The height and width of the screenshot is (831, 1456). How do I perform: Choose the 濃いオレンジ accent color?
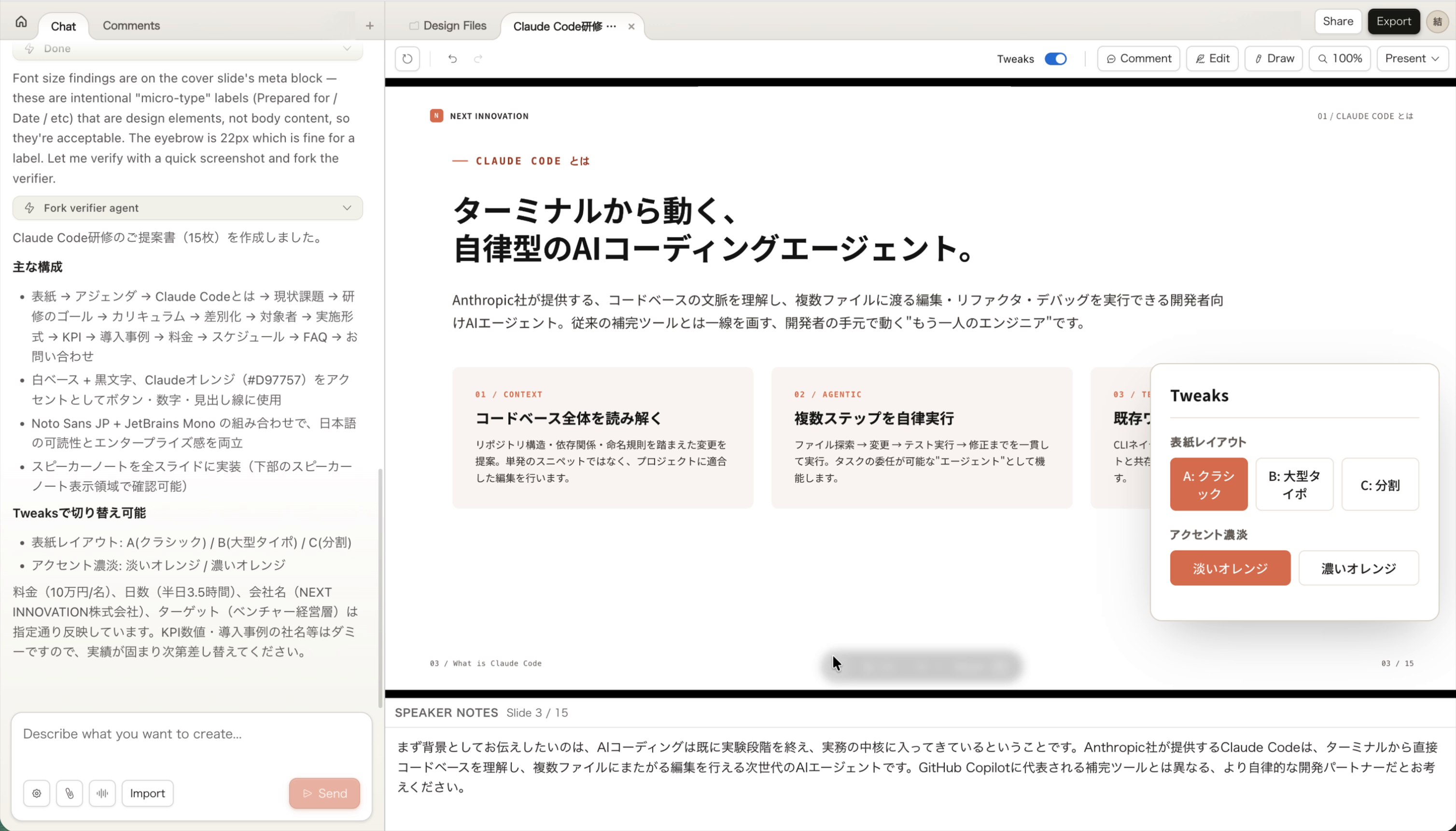(x=1358, y=568)
